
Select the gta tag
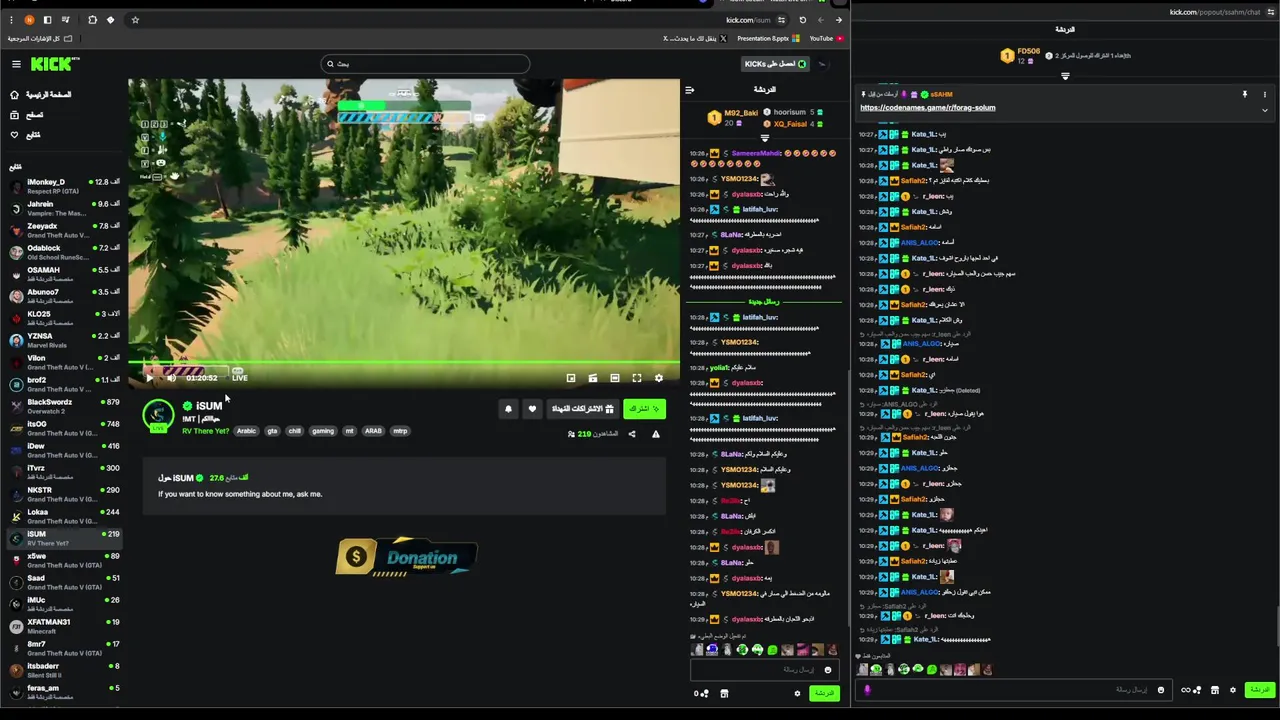click(x=272, y=431)
